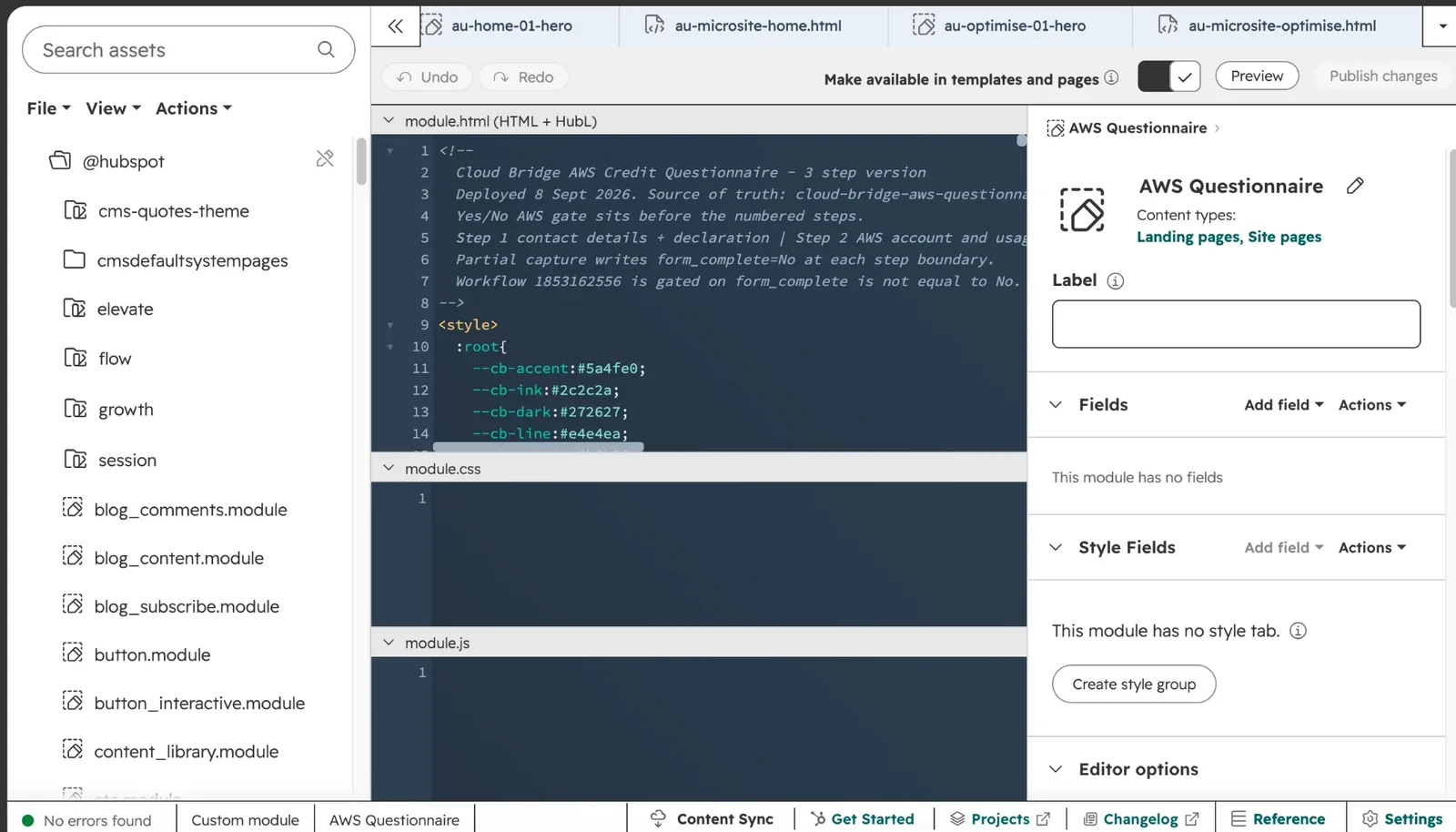Click the unpin icon beside @hubspot folder
This screenshot has width=1456, height=832.
point(325,159)
